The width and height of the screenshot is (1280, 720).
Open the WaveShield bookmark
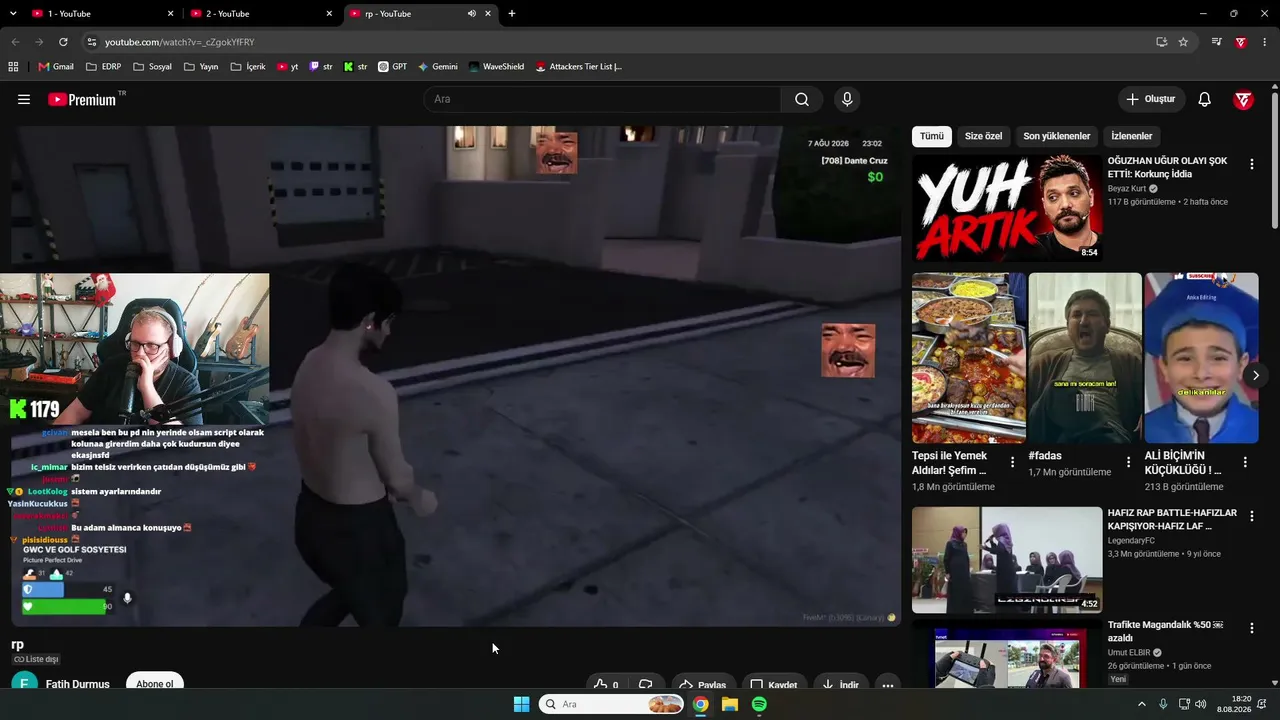497,67
